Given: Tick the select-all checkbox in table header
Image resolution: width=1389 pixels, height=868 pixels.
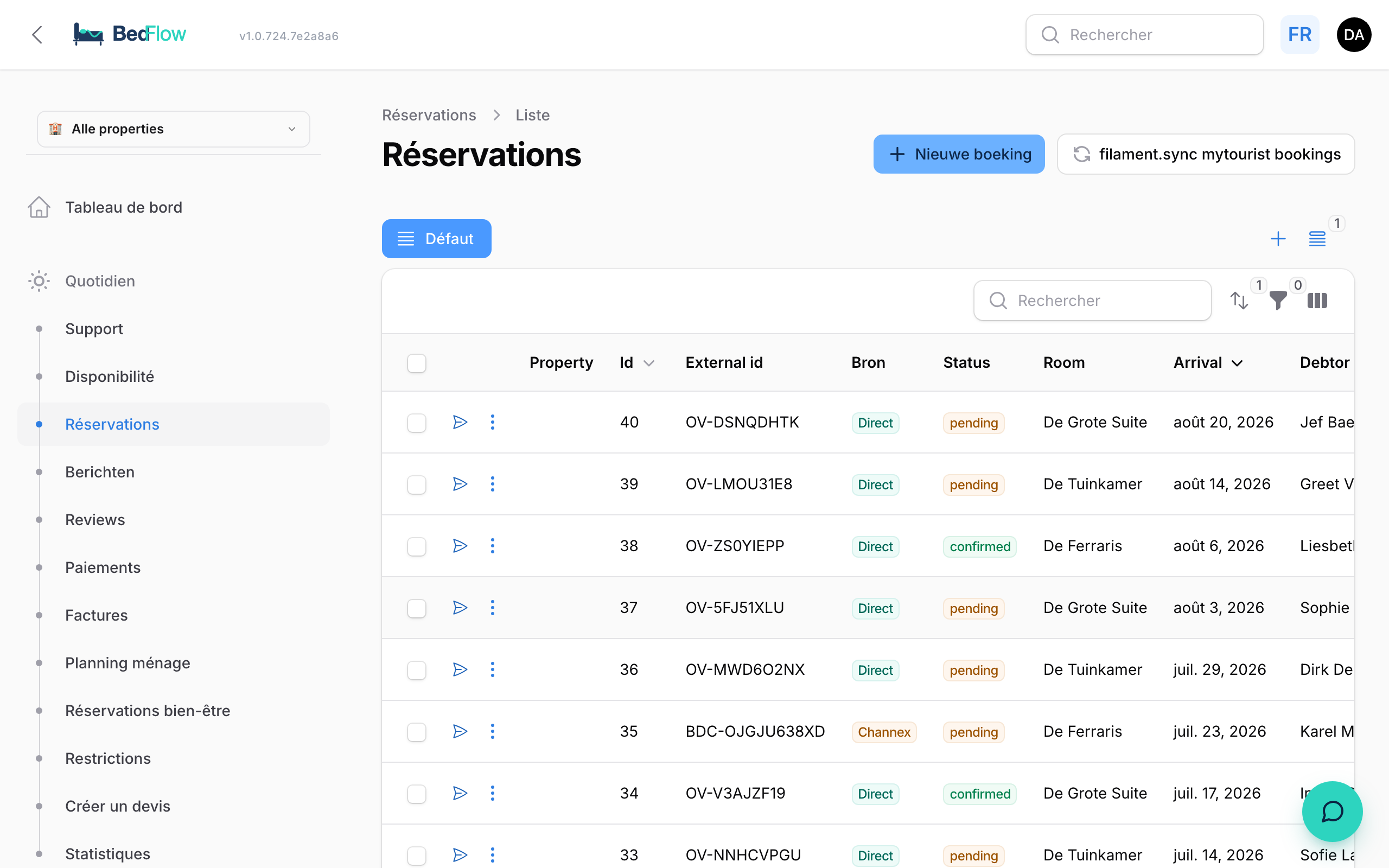Looking at the screenshot, I should [x=417, y=363].
